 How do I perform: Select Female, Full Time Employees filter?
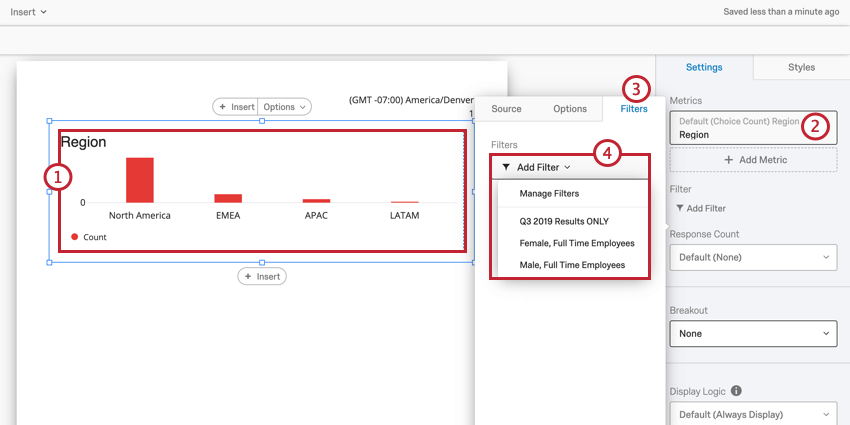[576, 243]
